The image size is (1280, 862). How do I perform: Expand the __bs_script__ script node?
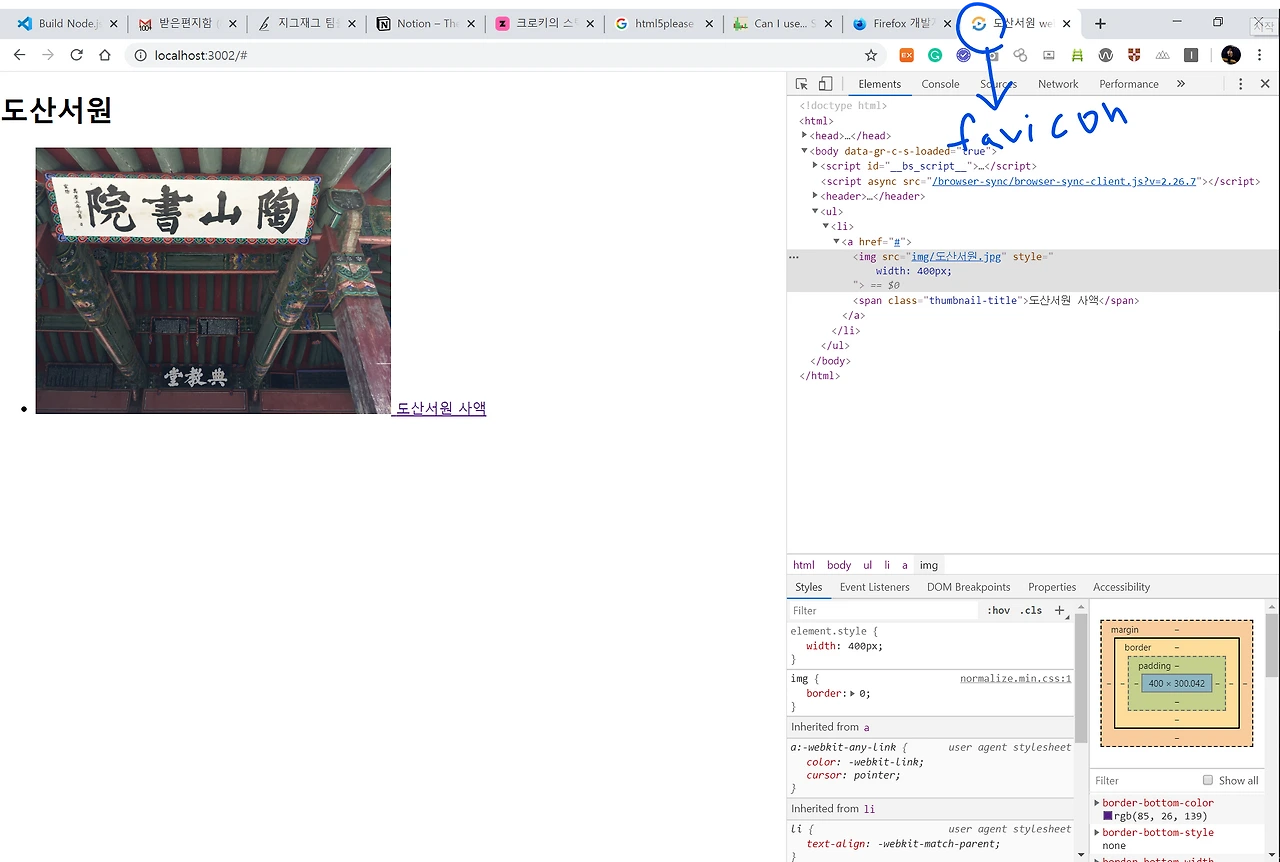tap(816, 166)
